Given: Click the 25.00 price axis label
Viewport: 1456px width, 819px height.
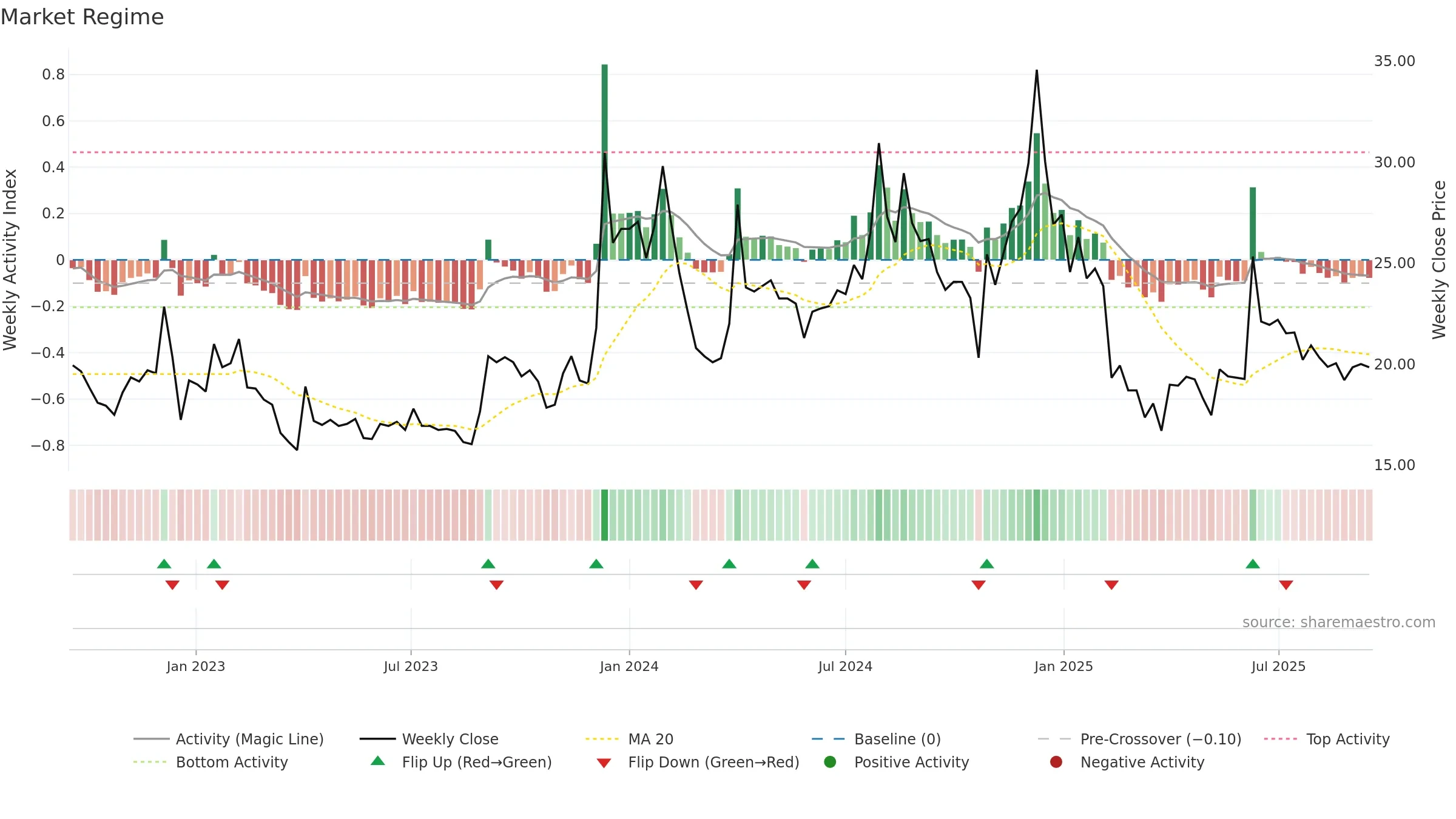Looking at the screenshot, I should click(1394, 263).
